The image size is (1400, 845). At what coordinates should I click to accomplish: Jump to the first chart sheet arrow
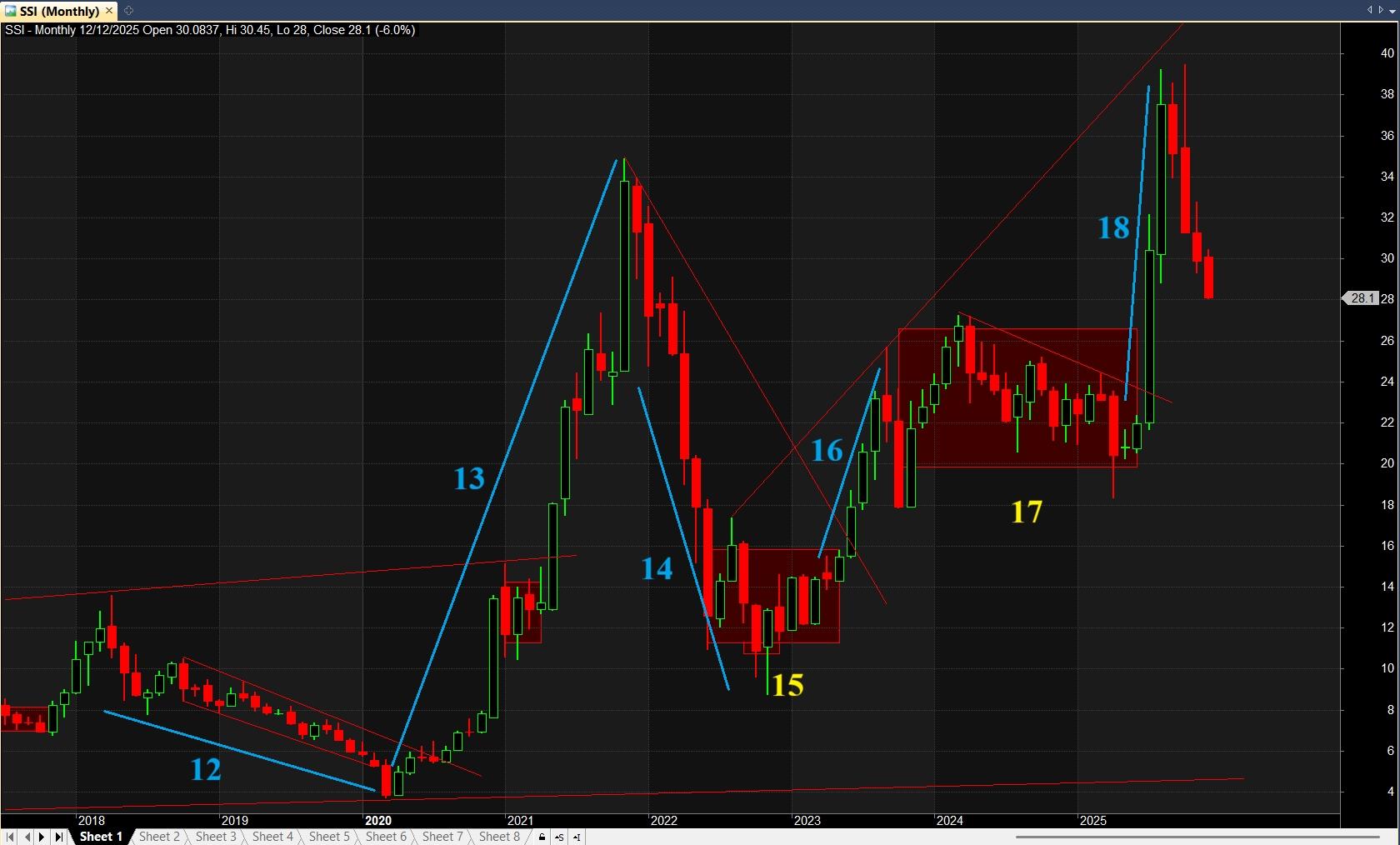point(10,837)
